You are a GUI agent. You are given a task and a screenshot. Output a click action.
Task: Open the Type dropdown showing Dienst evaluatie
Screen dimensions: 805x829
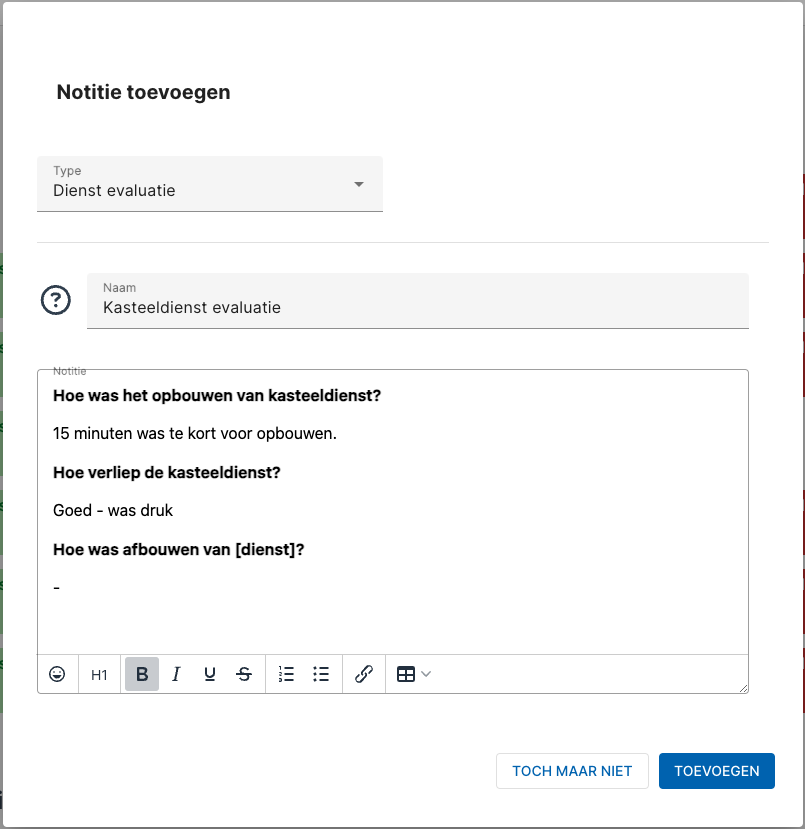(x=210, y=184)
